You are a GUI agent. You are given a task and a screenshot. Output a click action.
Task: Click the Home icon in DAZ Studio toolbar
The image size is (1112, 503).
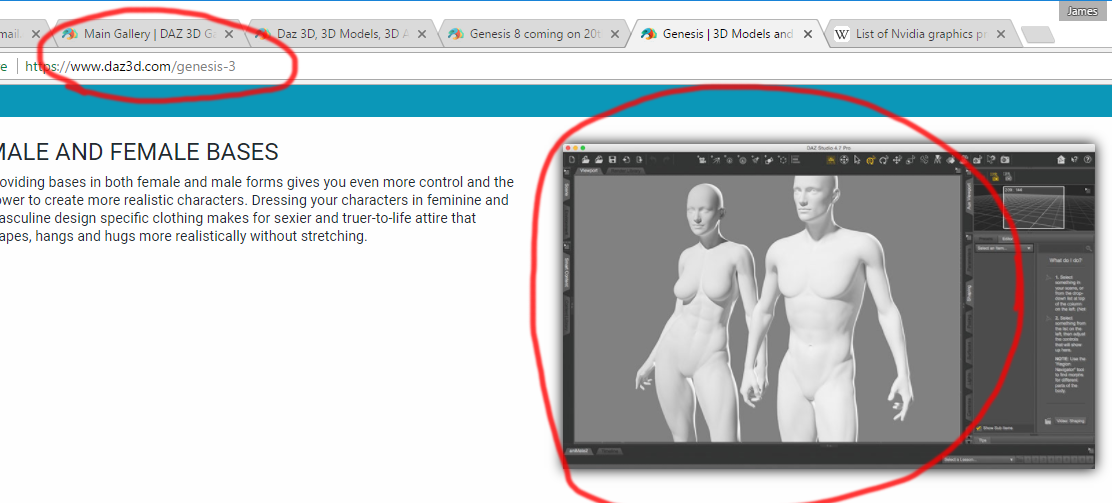point(1061,160)
